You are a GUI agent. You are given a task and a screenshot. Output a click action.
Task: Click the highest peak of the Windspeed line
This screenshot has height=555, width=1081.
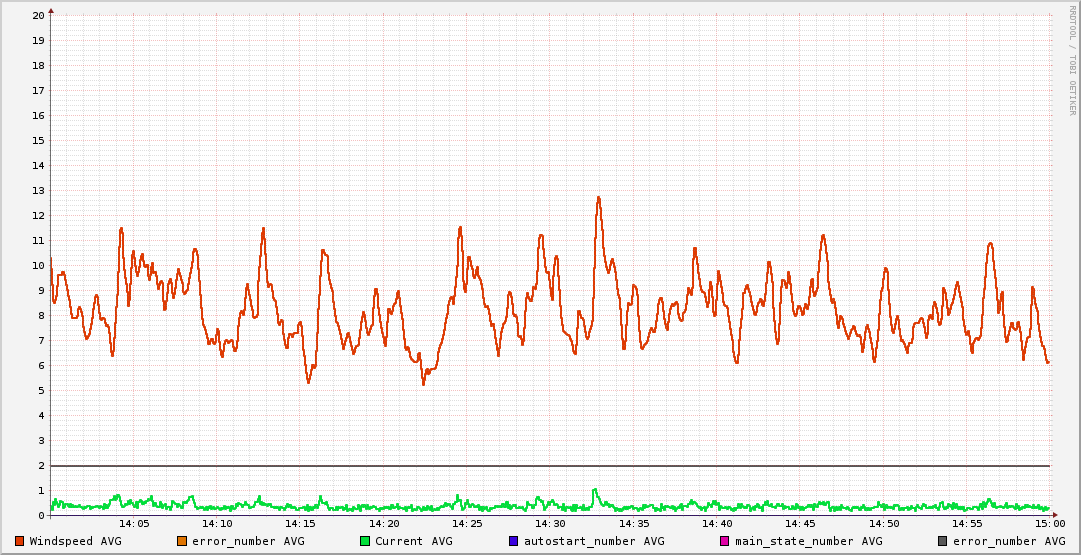pyautogui.click(x=598, y=198)
